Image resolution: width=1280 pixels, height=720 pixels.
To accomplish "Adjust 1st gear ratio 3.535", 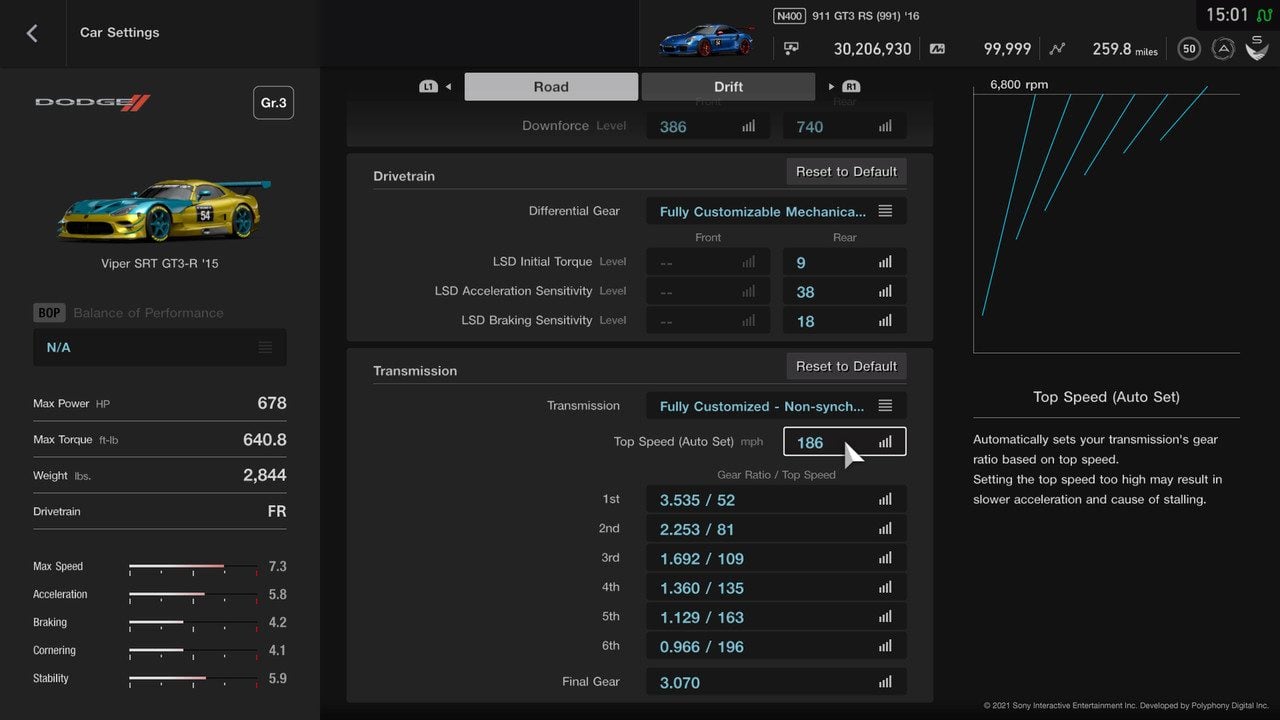I will click(x=776, y=500).
